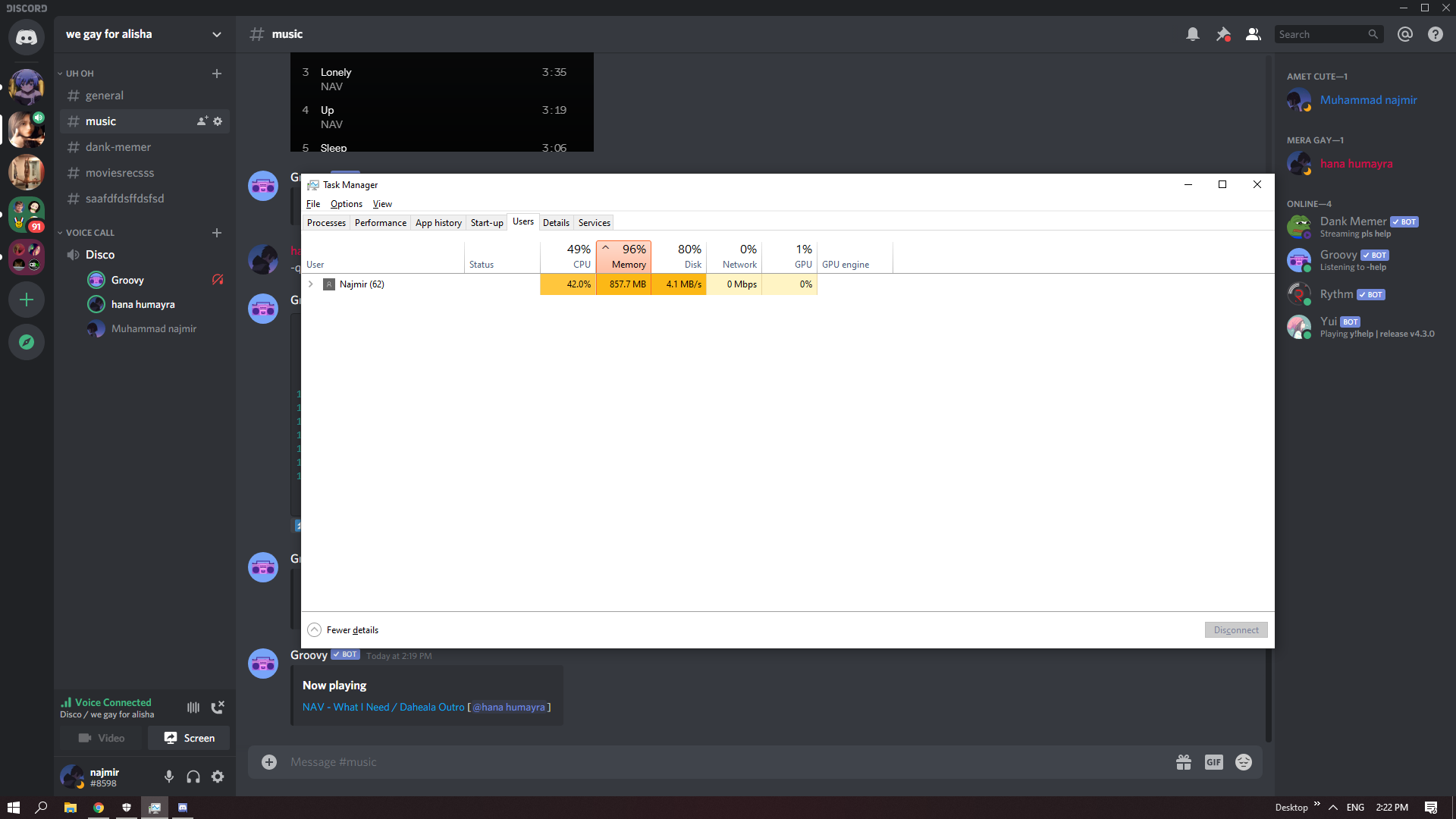The image size is (1456, 819).
Task: Deafen audio with the headphone icon
Action: [x=193, y=777]
